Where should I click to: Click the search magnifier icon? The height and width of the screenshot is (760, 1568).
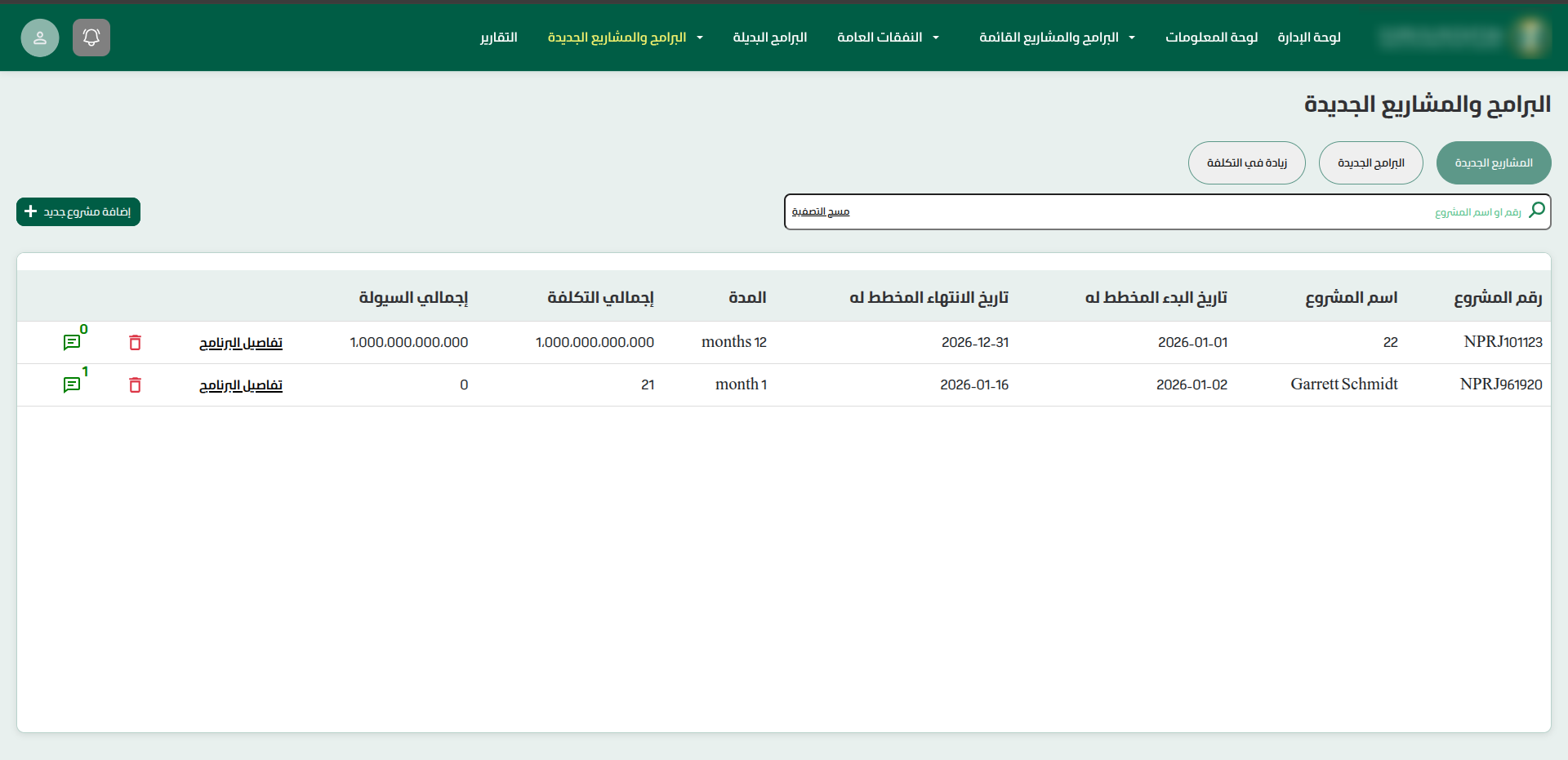[1536, 211]
